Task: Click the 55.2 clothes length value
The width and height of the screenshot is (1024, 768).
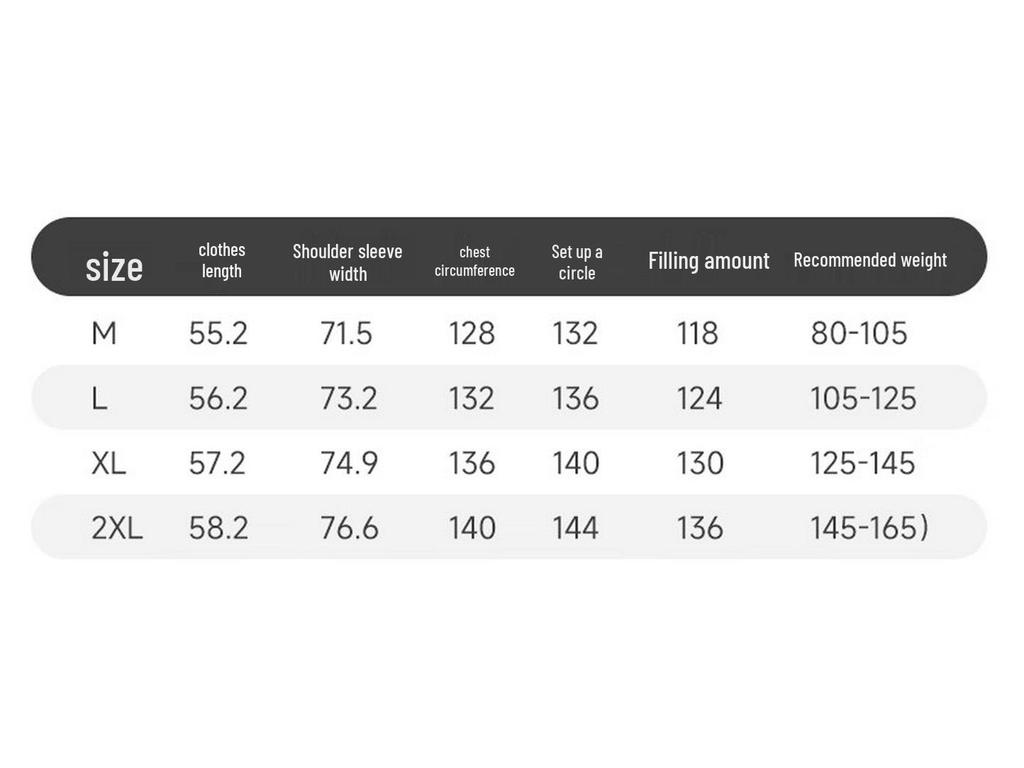Action: (218, 334)
